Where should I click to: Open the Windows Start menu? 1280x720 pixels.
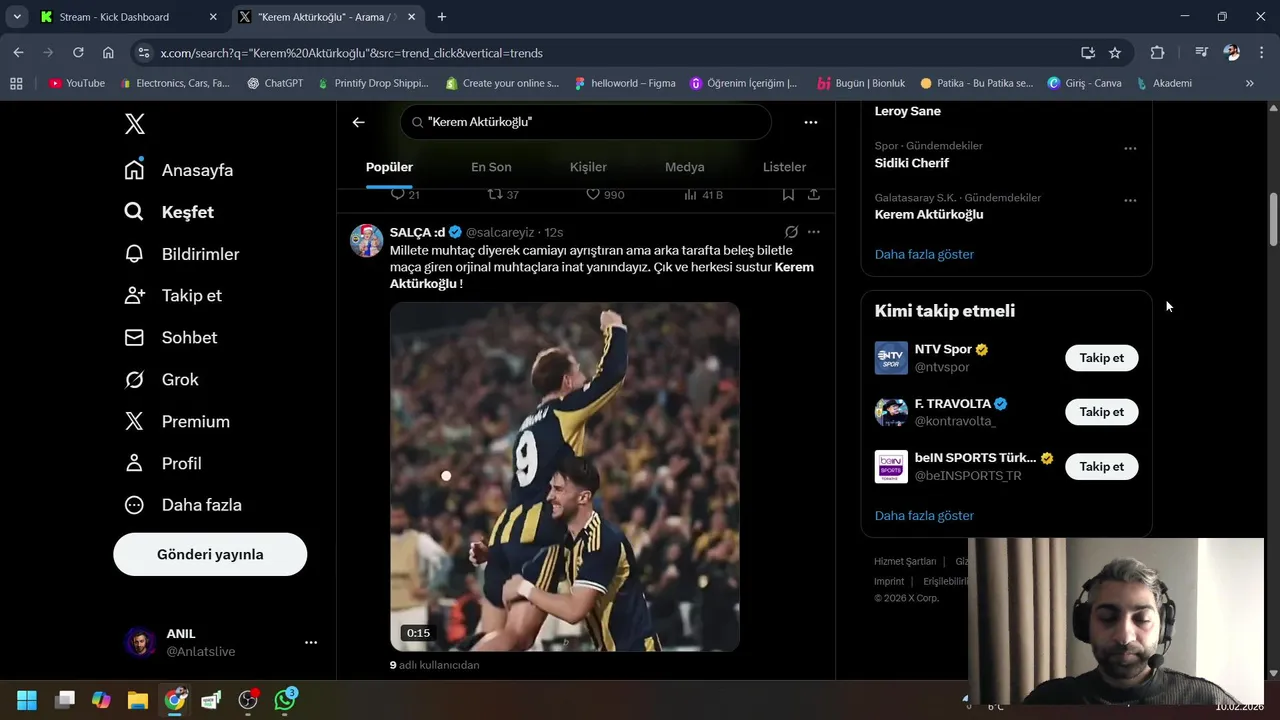[x=27, y=700]
